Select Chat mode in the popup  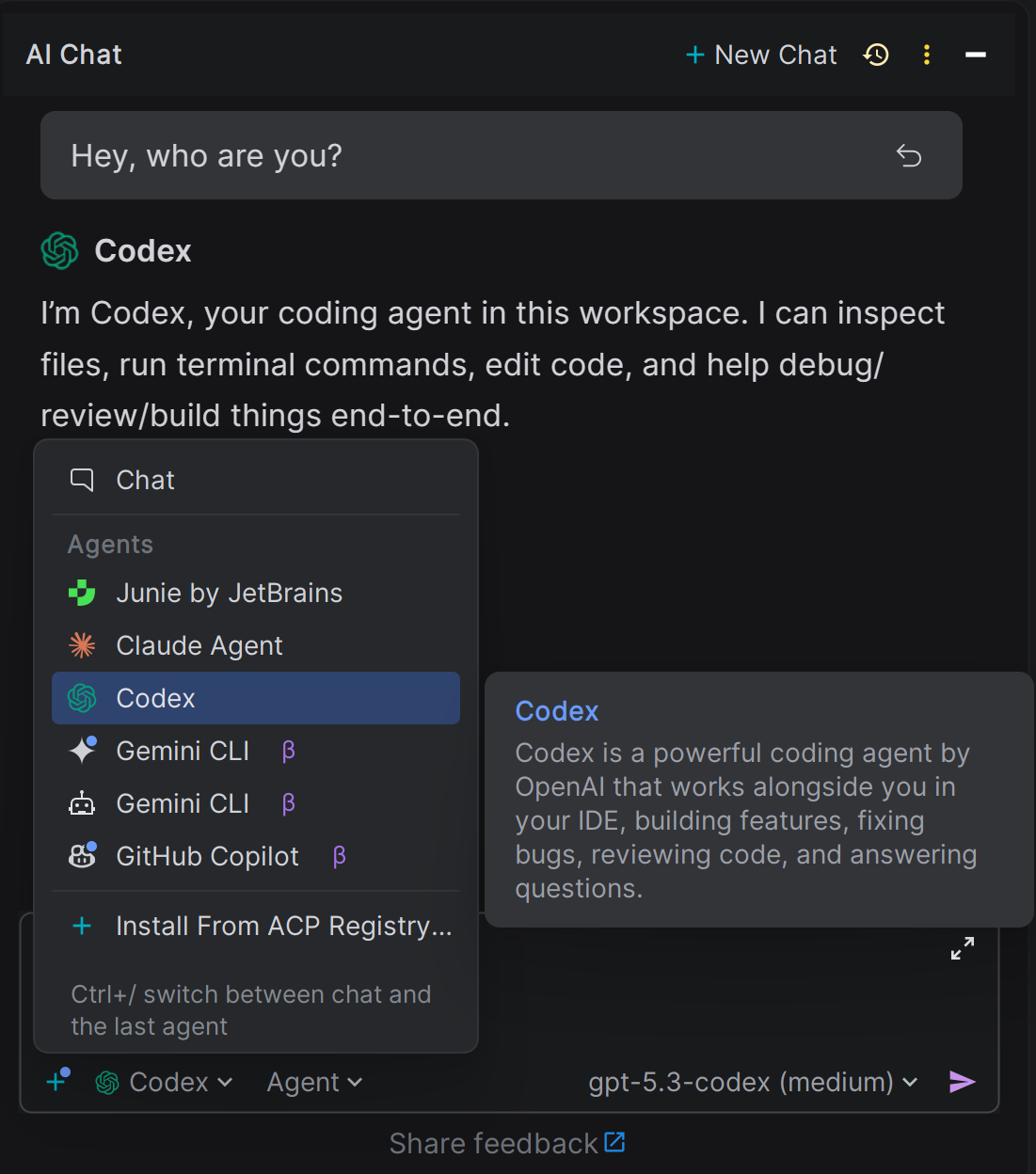point(256,481)
